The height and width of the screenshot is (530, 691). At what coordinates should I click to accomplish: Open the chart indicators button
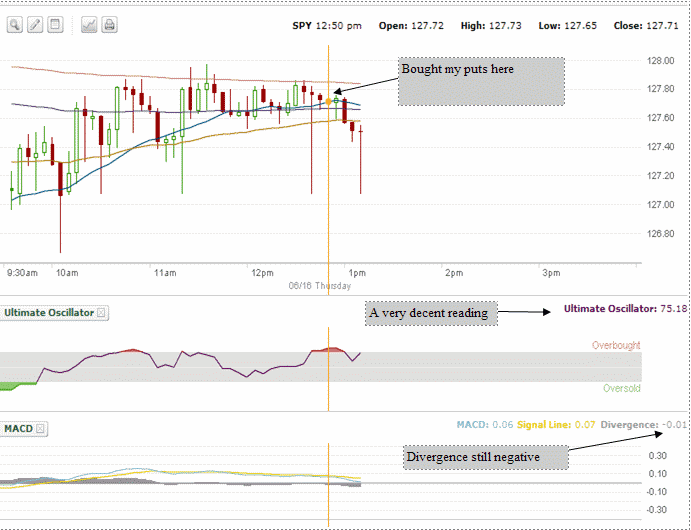click(89, 25)
